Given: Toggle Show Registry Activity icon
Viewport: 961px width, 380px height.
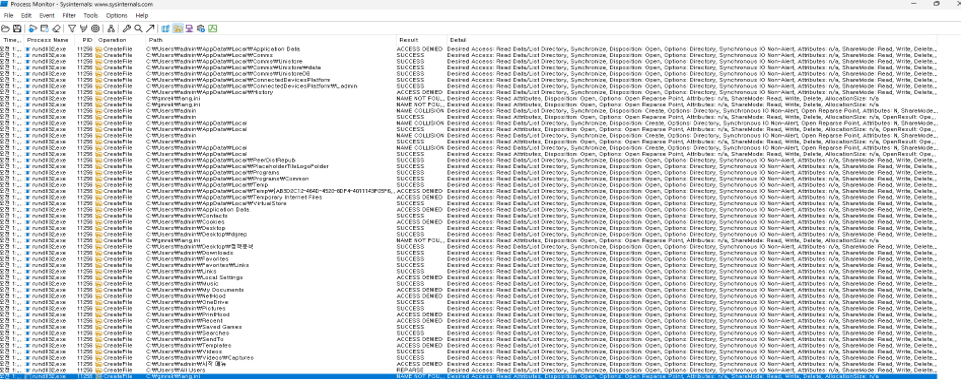Looking at the screenshot, I should point(165,28).
